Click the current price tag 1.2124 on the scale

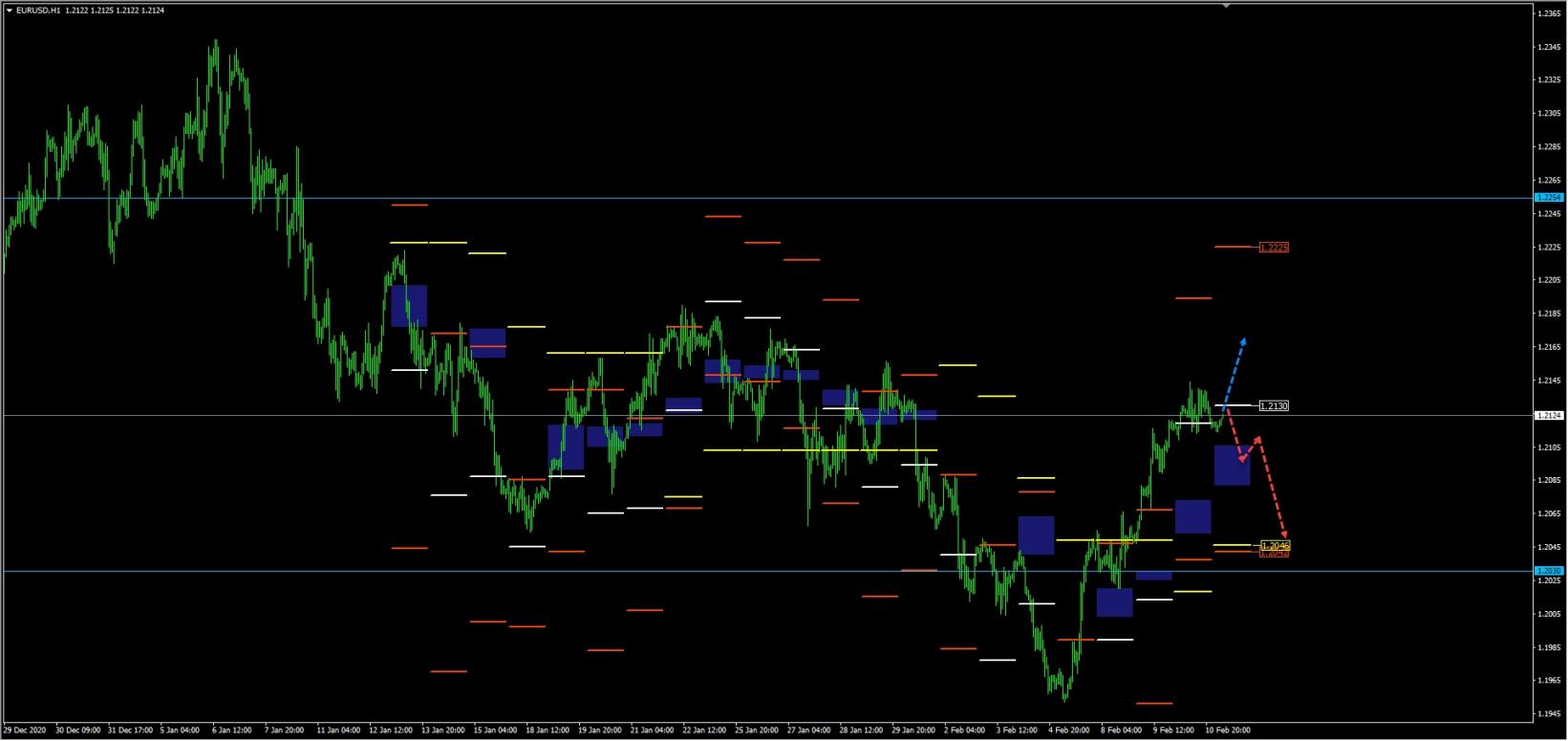tap(1548, 415)
